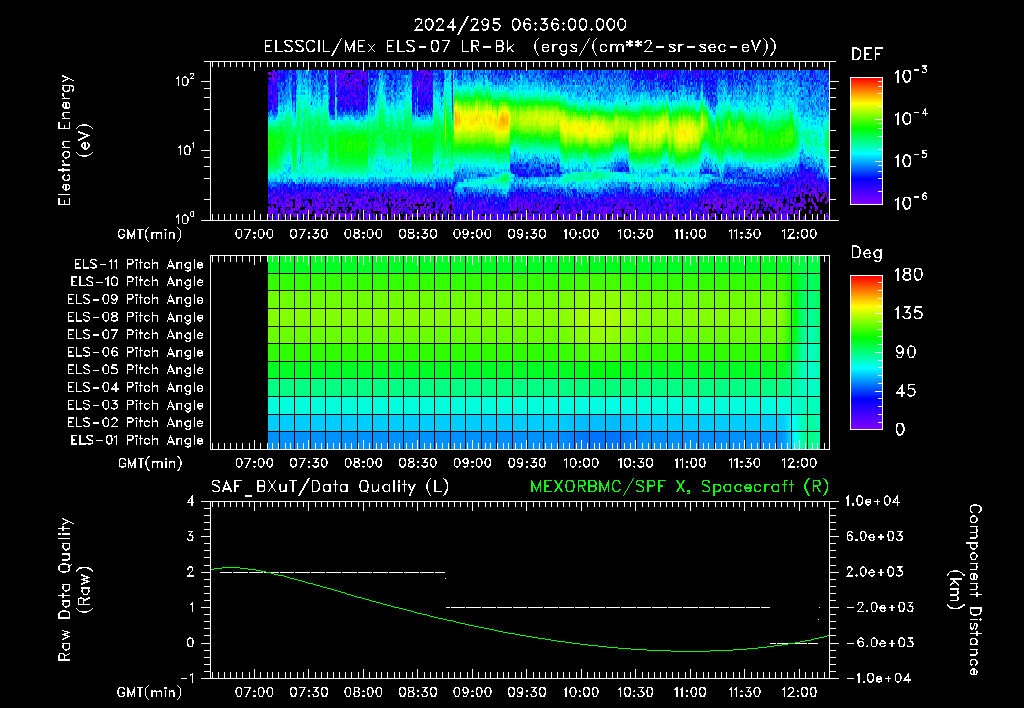Click the Deg colorbar label

(867, 253)
